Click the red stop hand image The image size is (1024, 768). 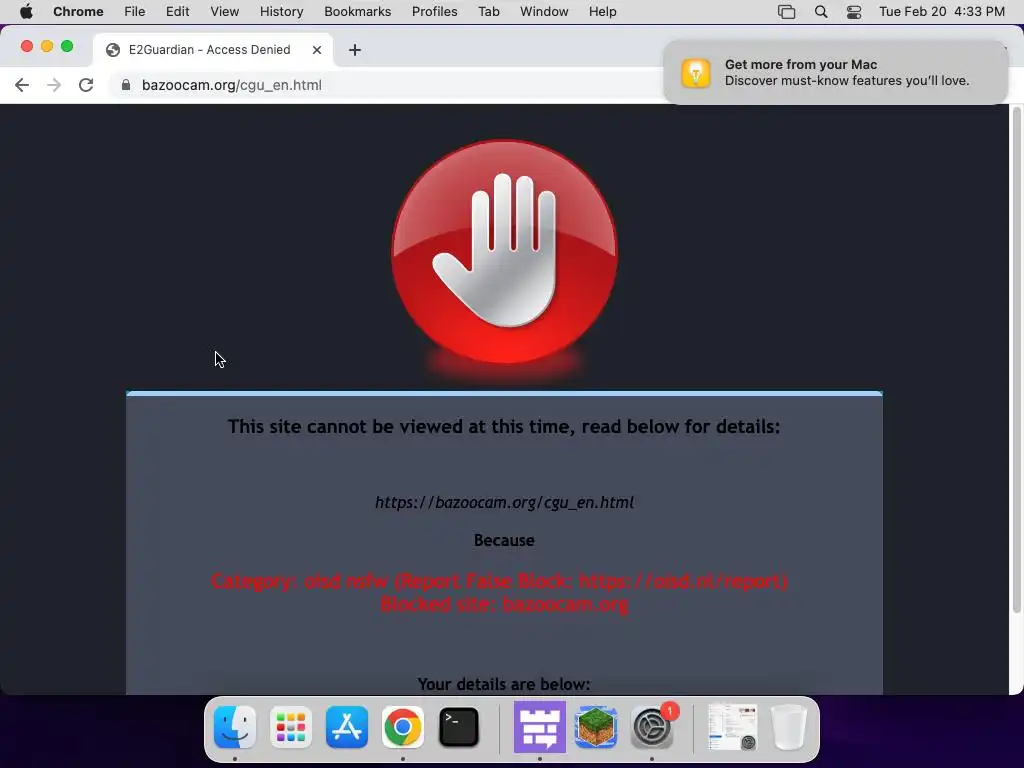point(504,251)
